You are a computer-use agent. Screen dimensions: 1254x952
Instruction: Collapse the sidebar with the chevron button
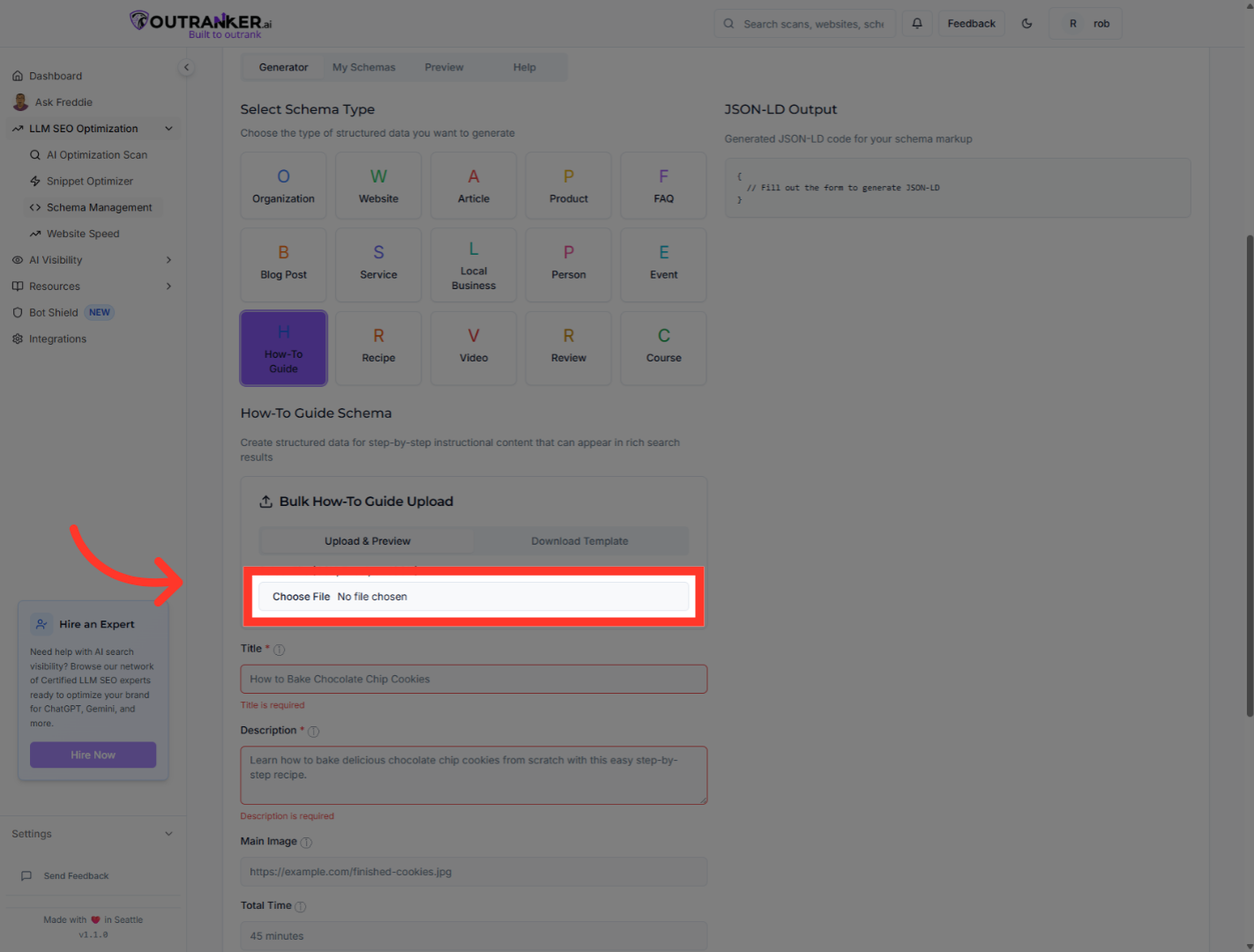186,68
